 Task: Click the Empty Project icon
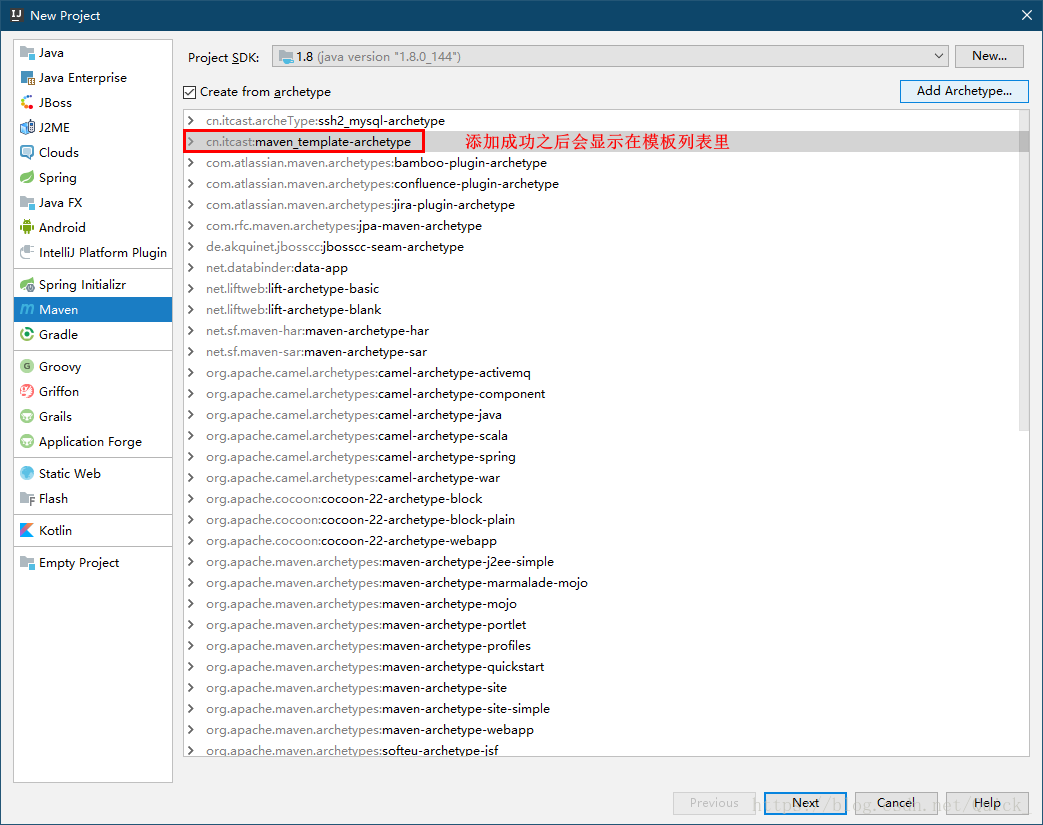27,563
